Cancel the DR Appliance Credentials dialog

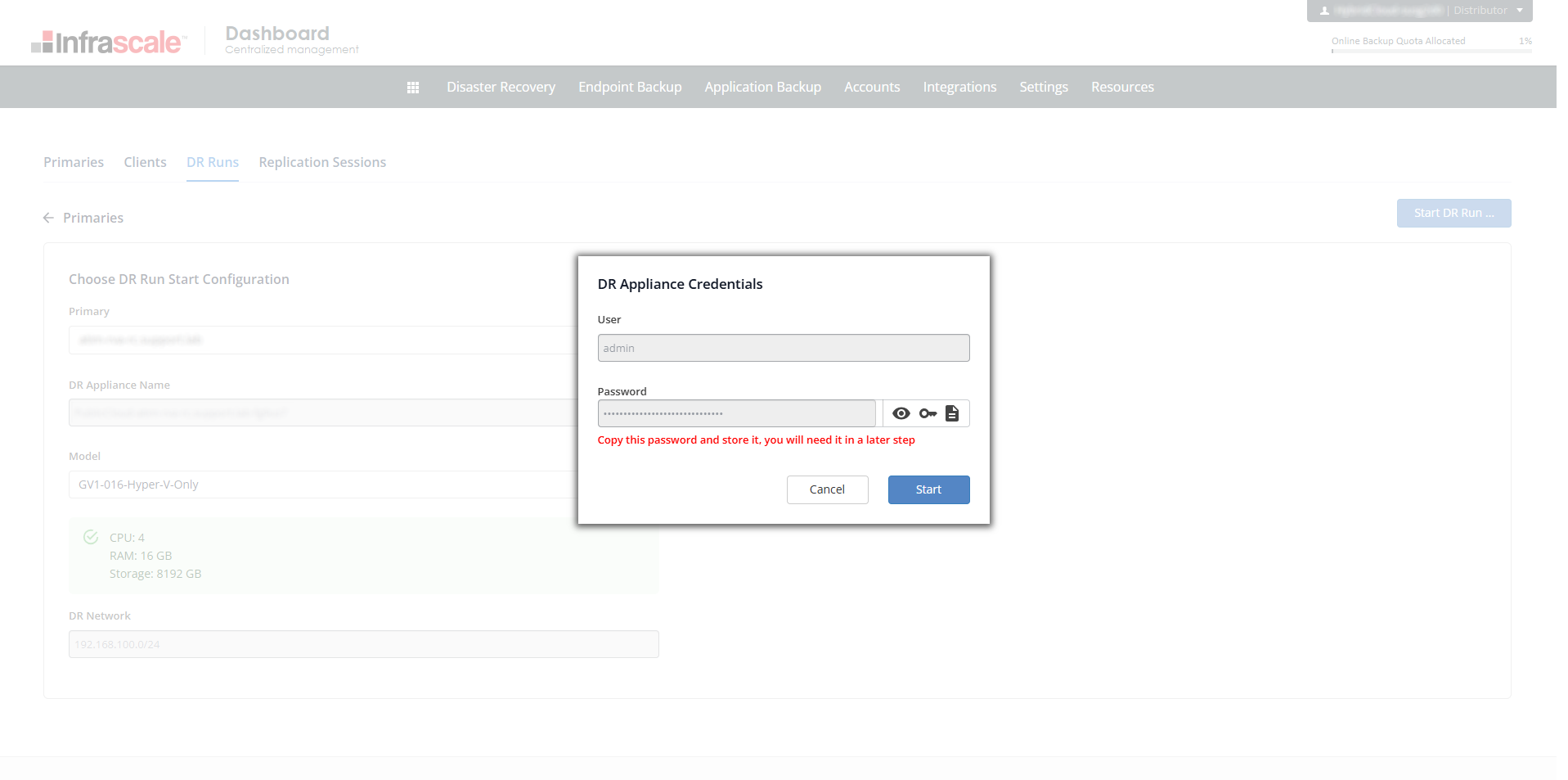click(x=827, y=489)
